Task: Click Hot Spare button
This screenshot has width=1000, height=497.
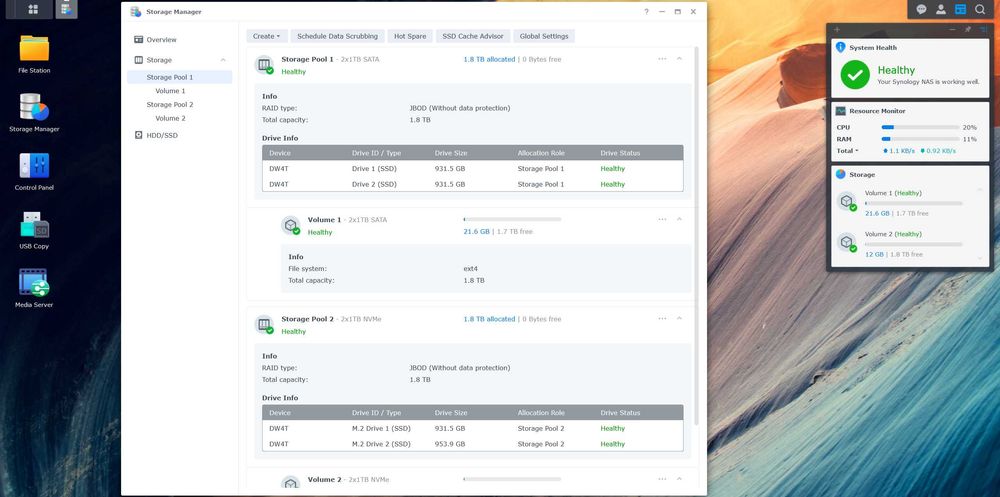Action: pos(410,36)
